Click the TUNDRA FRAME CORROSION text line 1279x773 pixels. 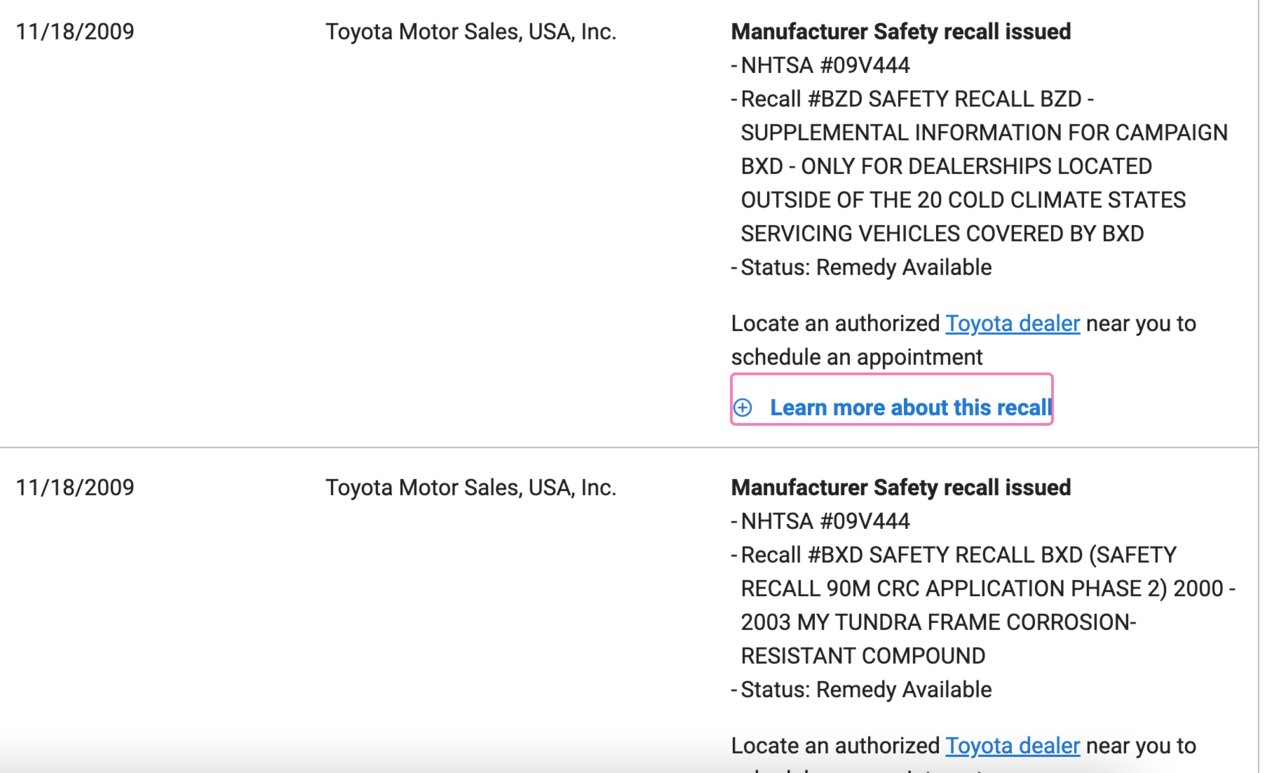938,622
